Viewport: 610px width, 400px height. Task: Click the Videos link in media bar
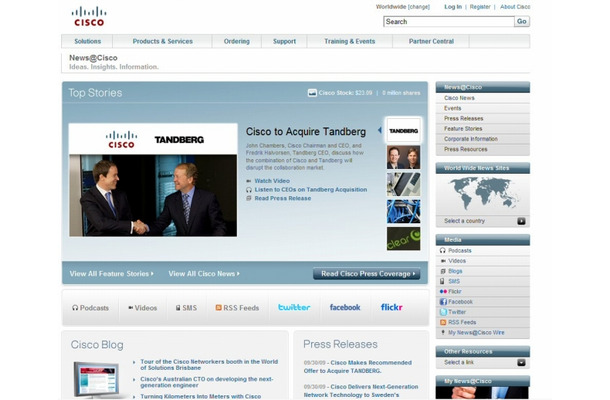[x=142, y=308]
